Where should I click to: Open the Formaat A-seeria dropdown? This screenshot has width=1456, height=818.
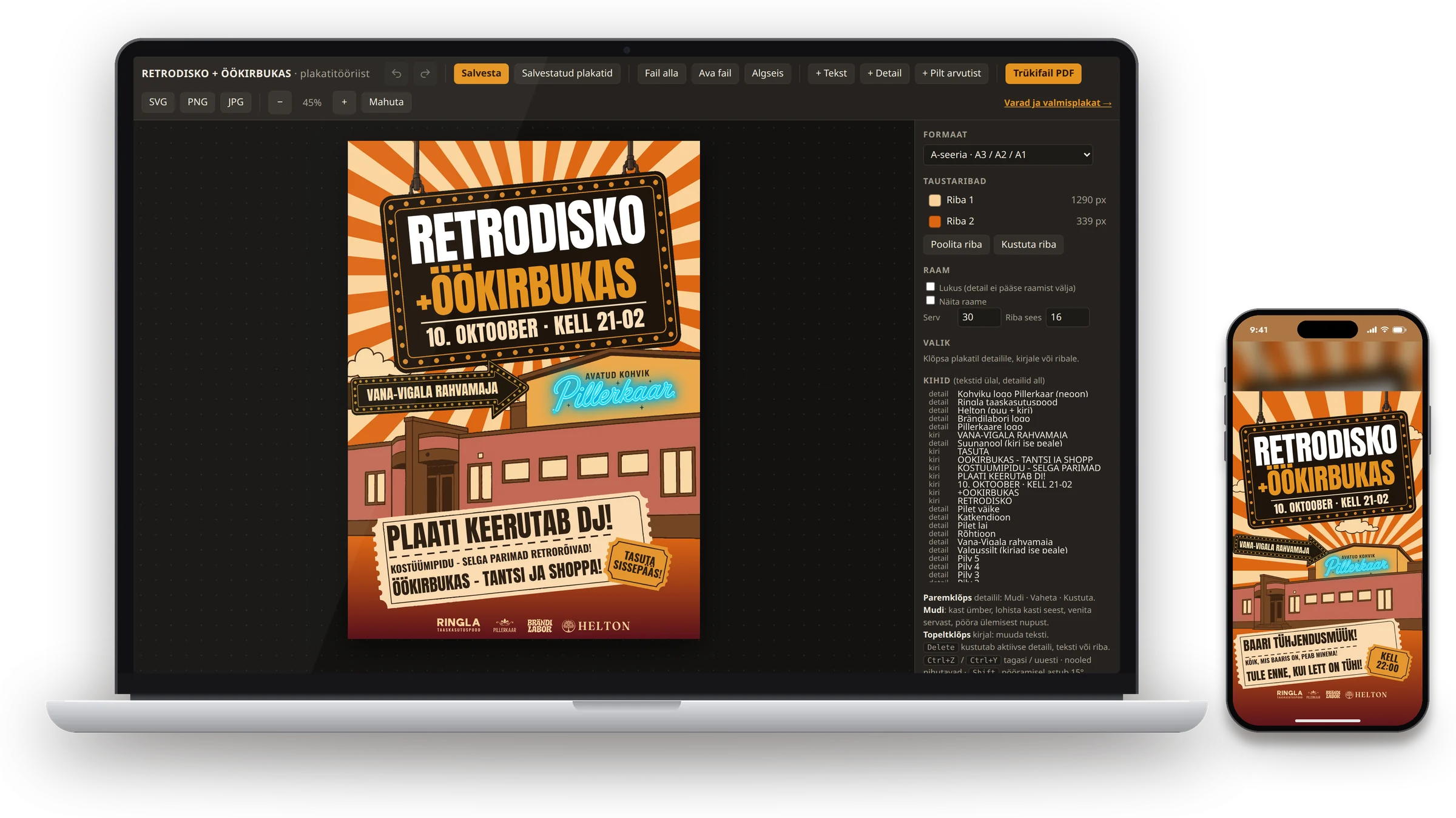pos(1008,155)
